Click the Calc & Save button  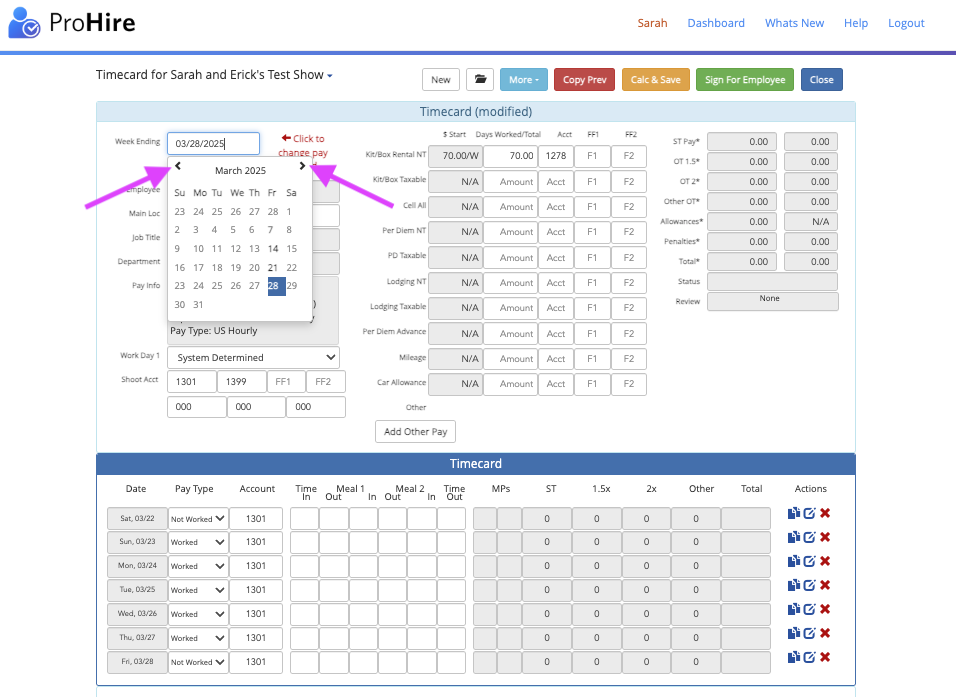coord(655,79)
